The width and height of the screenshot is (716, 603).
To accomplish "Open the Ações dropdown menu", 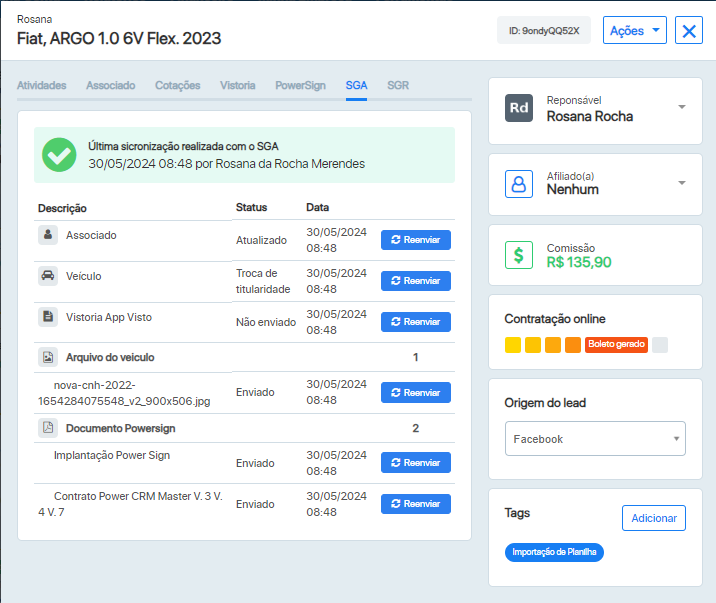I will [x=635, y=31].
